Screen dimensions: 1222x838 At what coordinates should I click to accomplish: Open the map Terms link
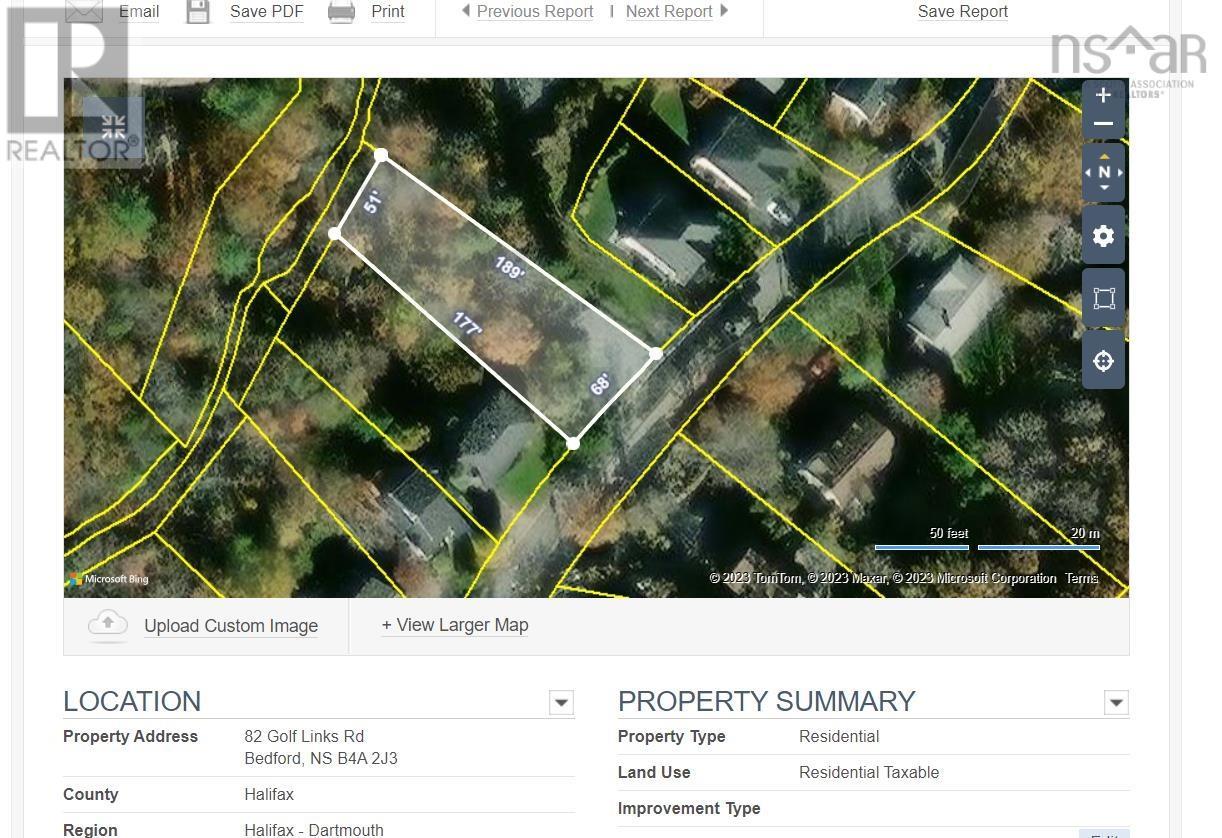(x=1081, y=578)
